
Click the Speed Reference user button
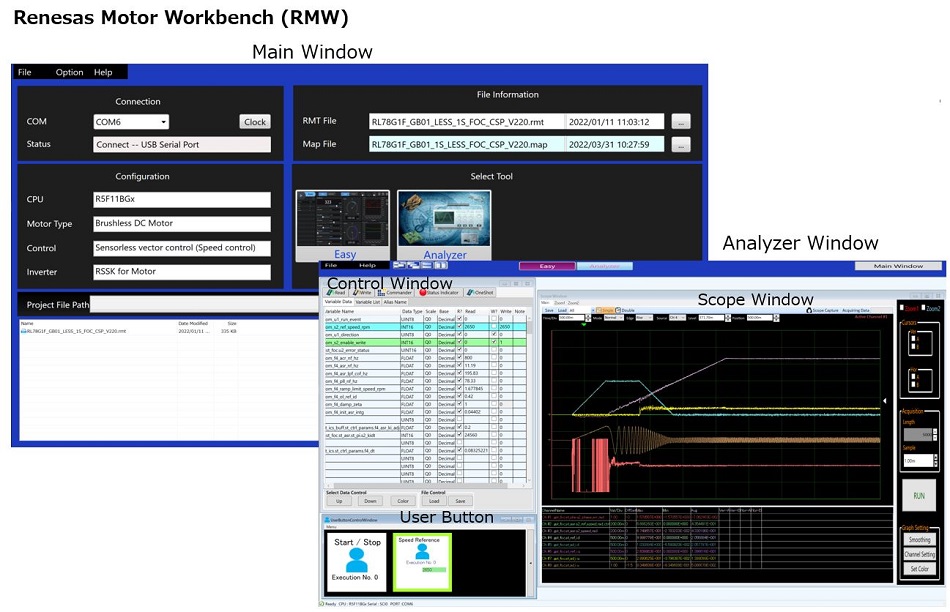[x=423, y=562]
